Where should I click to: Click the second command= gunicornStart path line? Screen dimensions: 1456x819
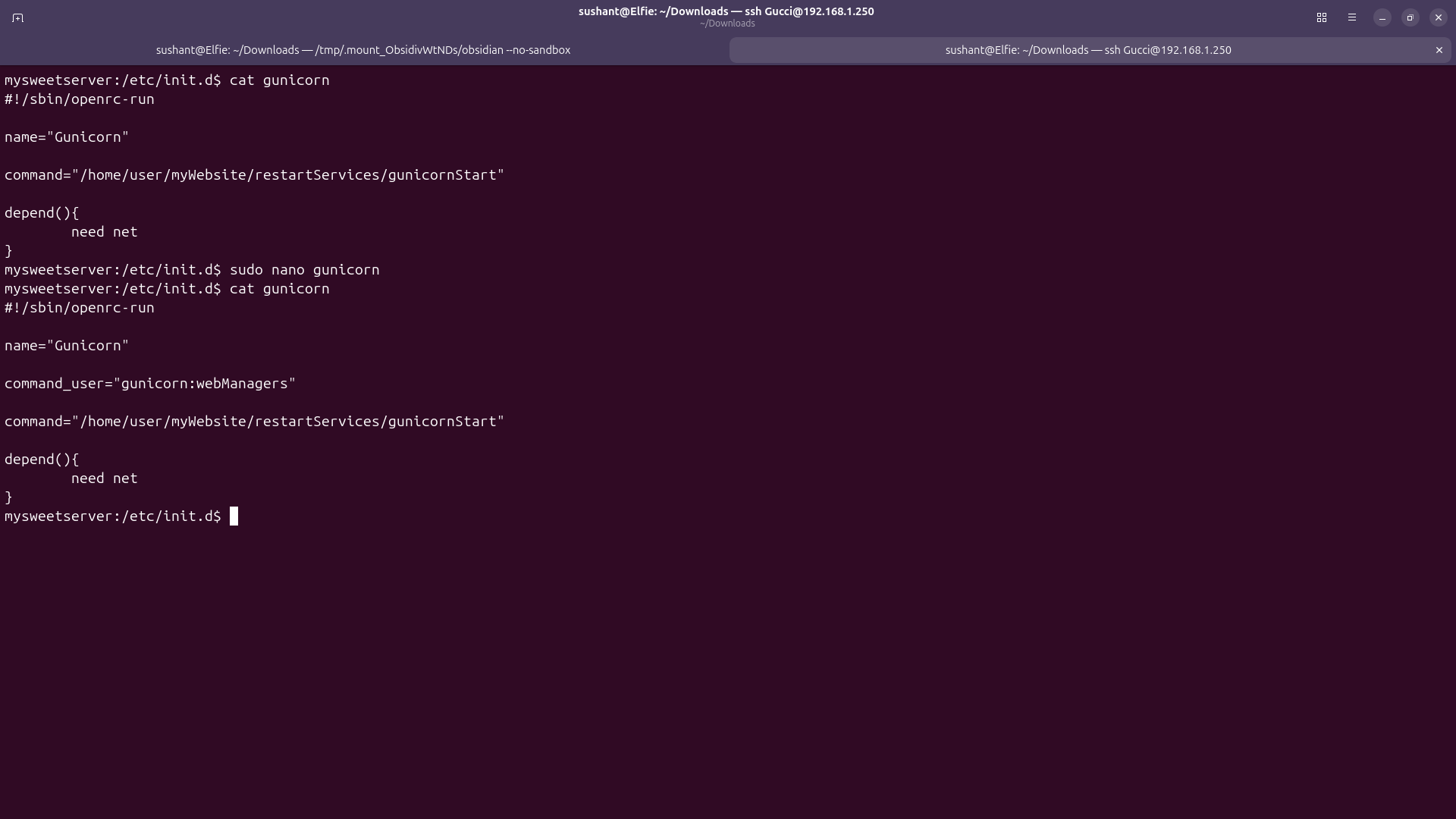(254, 422)
